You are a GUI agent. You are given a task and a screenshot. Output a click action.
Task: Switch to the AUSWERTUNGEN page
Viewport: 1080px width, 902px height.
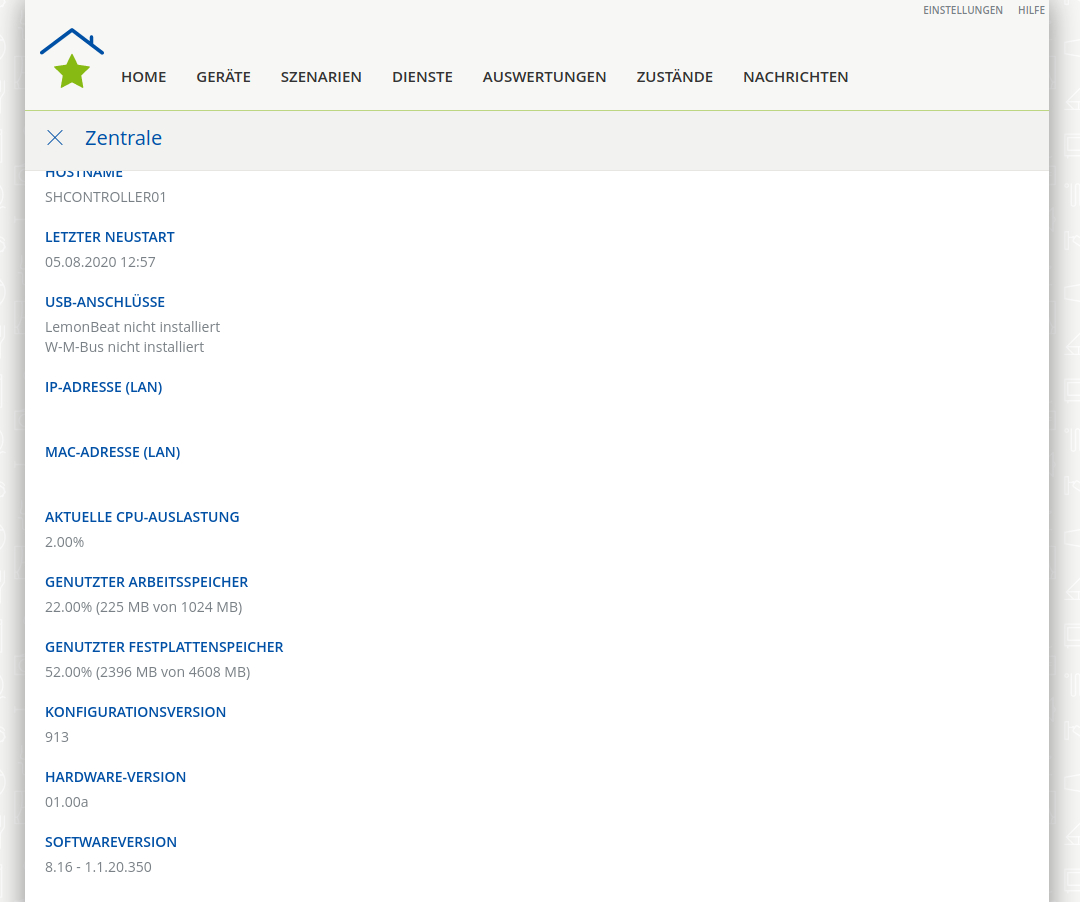pos(544,77)
